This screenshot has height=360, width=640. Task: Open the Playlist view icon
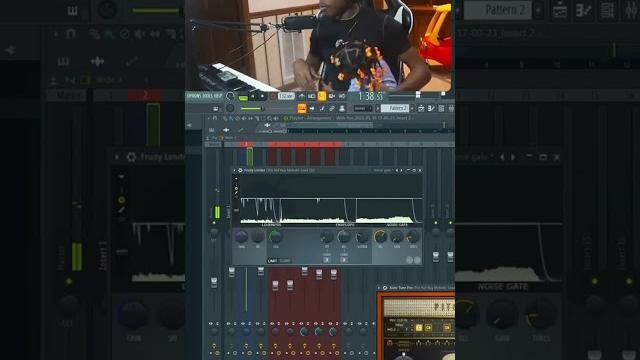point(421,109)
